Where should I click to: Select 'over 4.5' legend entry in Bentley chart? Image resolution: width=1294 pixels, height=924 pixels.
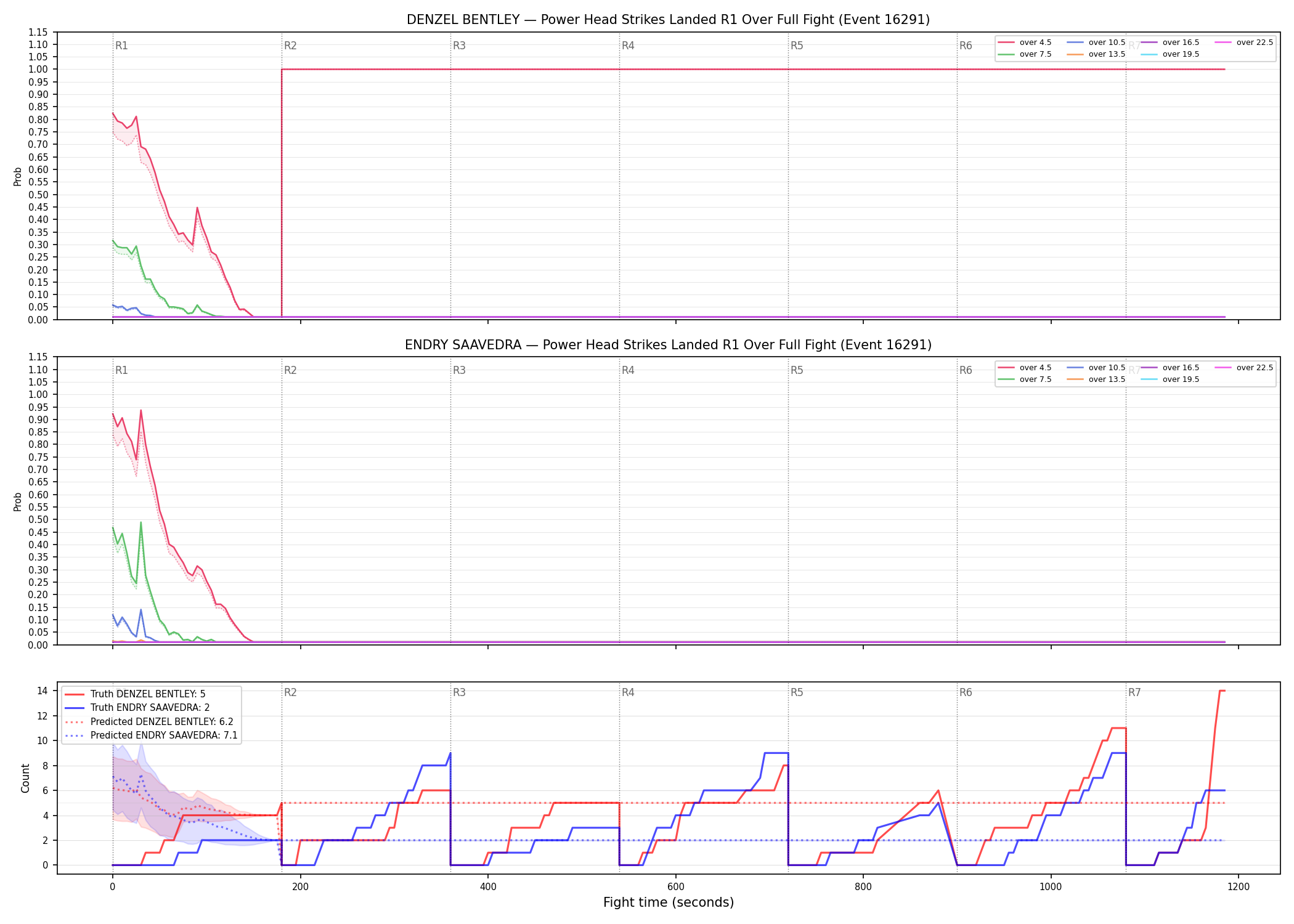click(1024, 43)
